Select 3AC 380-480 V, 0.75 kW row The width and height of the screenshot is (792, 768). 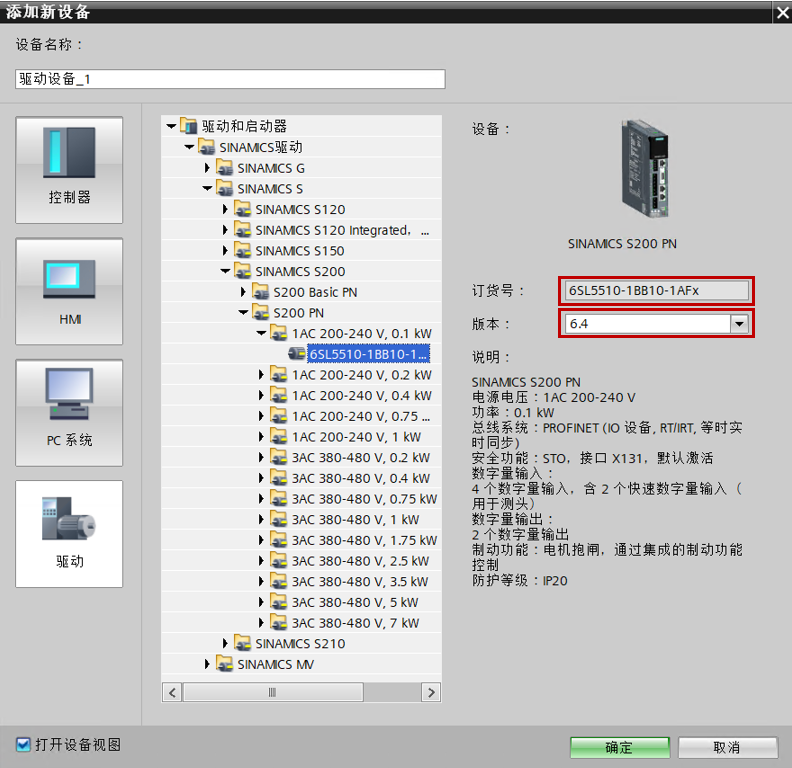tap(301, 499)
